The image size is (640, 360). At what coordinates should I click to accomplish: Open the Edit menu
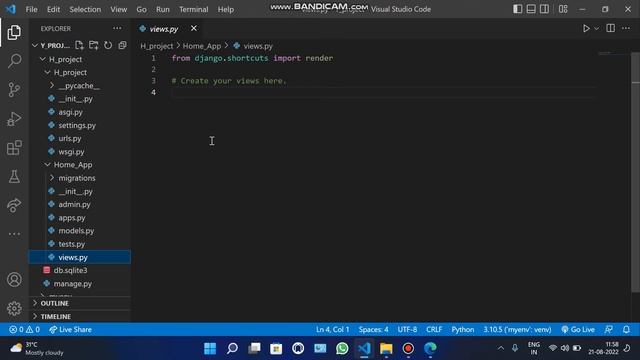click(53, 9)
